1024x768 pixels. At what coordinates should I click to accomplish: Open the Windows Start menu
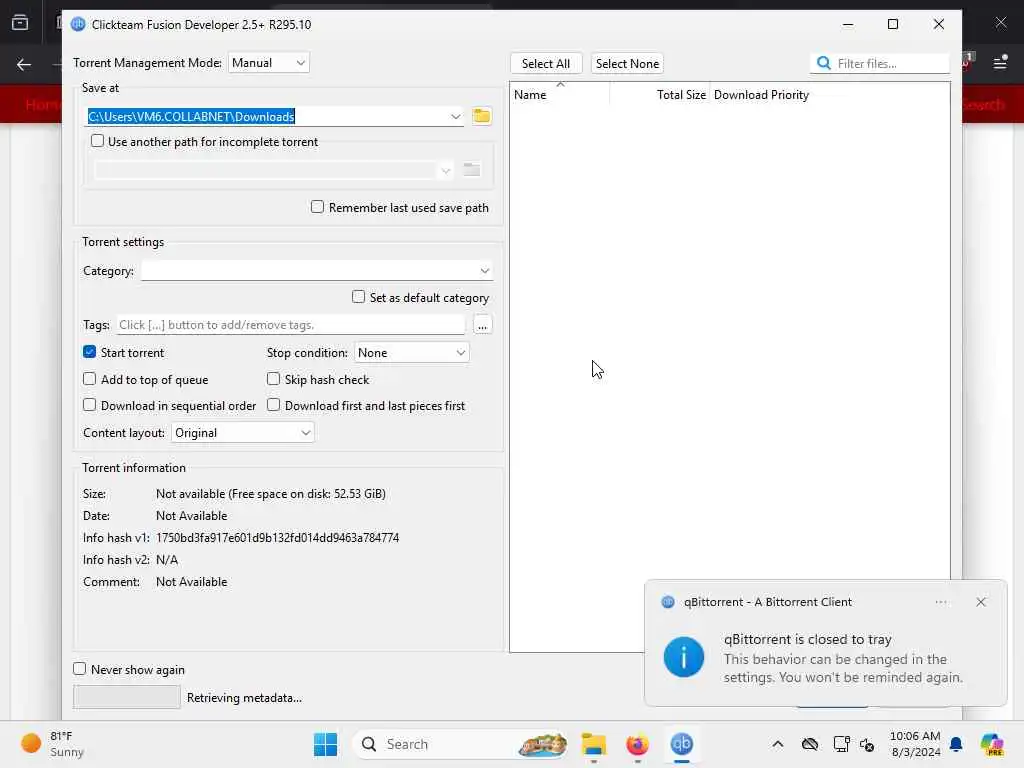coord(325,744)
